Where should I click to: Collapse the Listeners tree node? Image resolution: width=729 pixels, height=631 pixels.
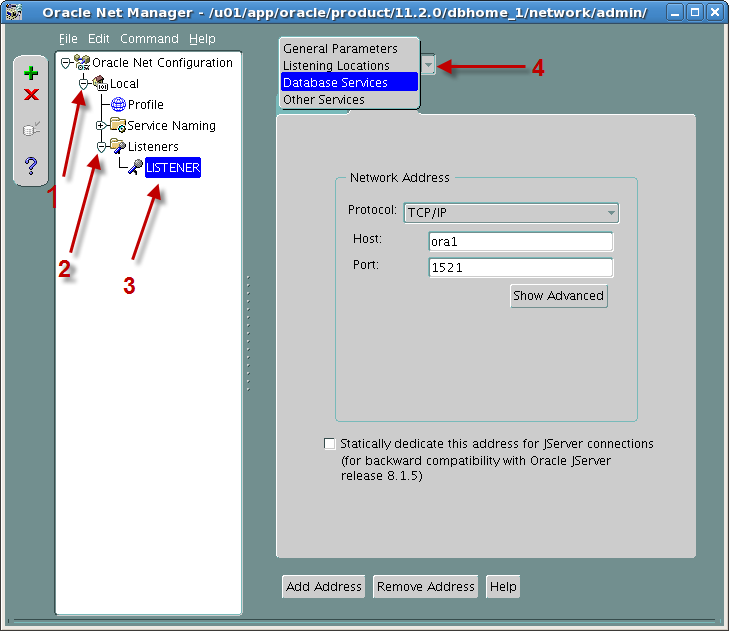101,147
